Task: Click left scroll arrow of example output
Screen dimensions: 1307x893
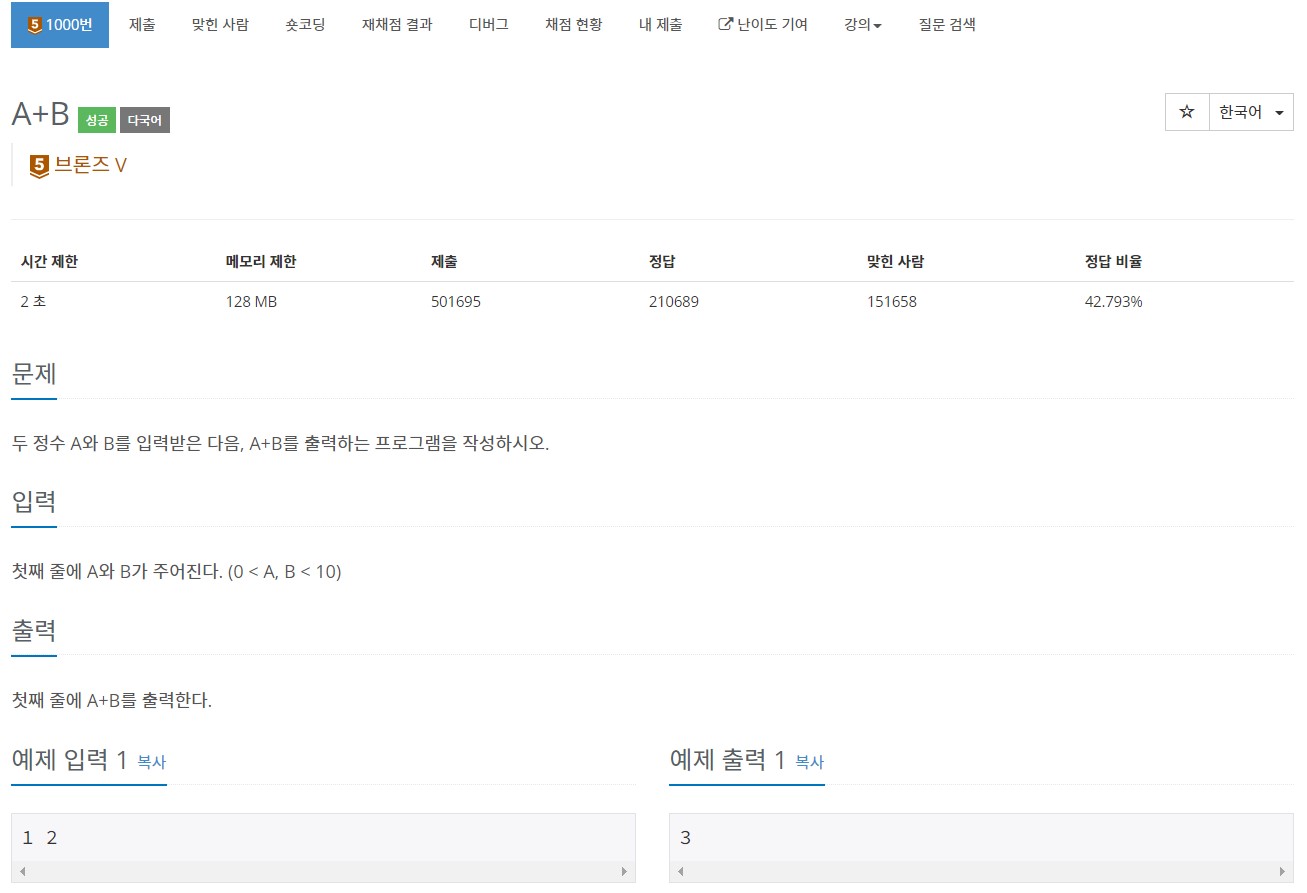Action: click(680, 872)
